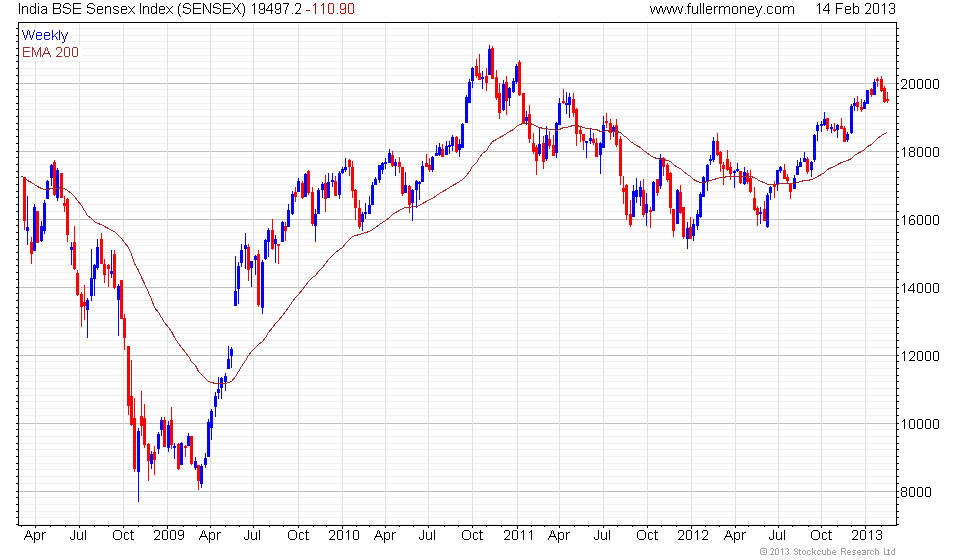The height and width of the screenshot is (560, 980).
Task: Select the EMA 200 legend label
Action: [51, 52]
